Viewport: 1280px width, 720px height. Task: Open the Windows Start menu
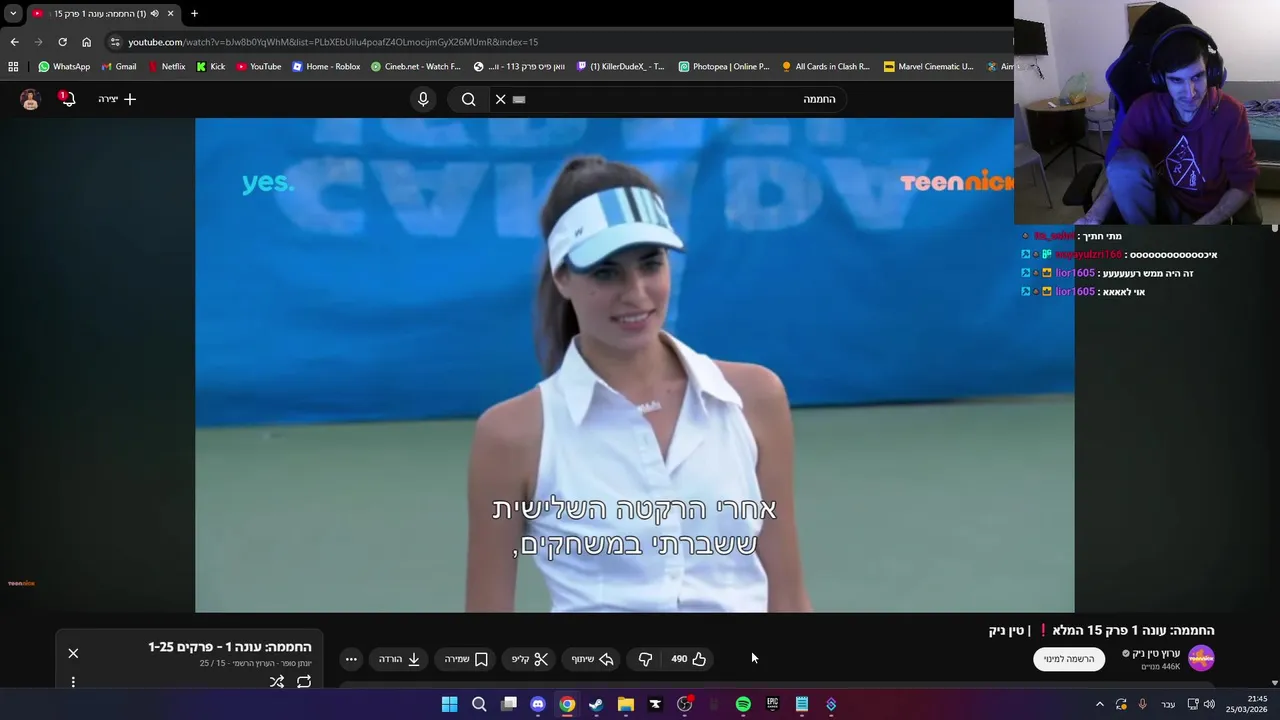[x=450, y=704]
